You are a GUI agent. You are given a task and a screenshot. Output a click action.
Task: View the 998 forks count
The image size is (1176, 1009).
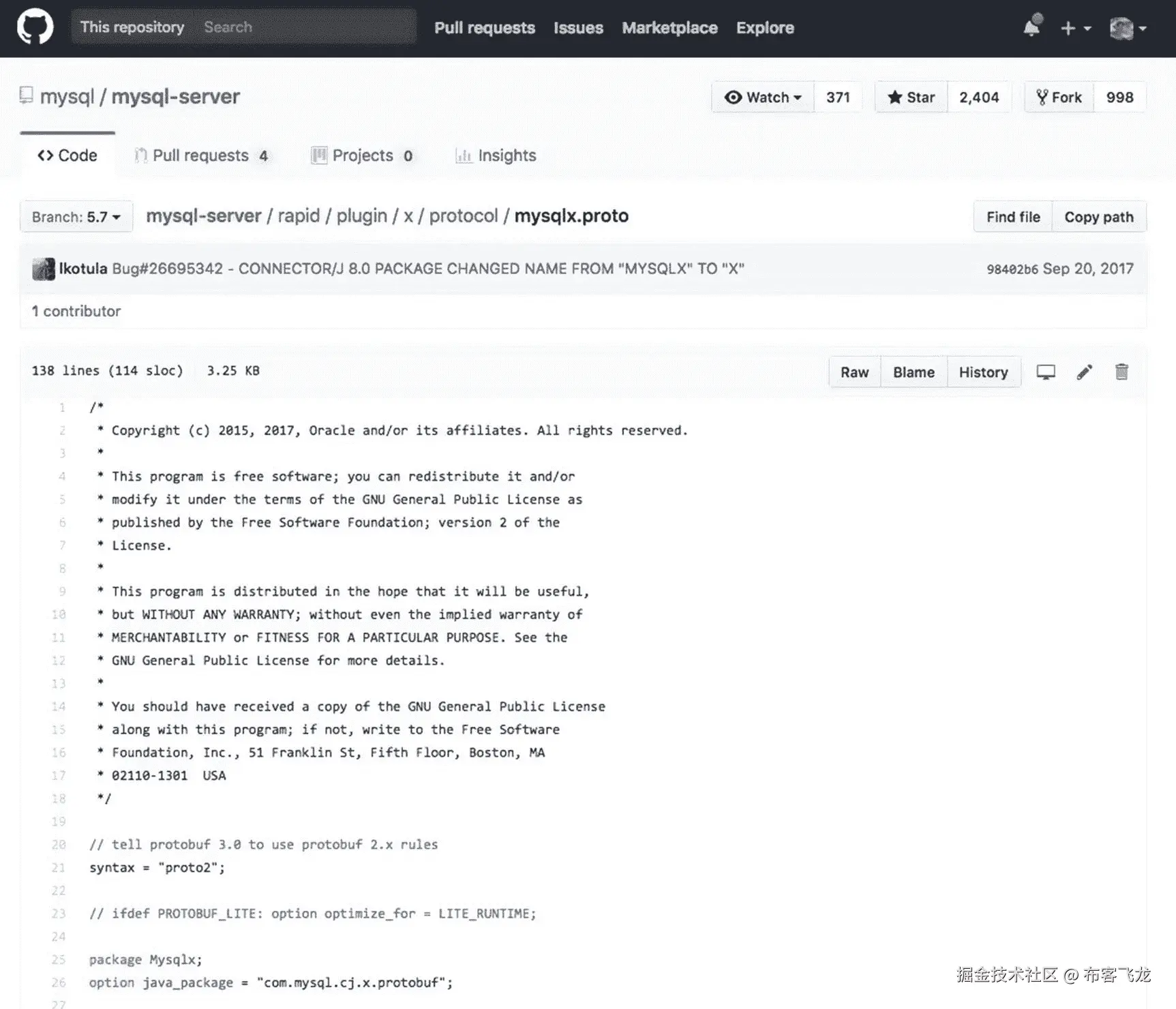click(x=1120, y=97)
